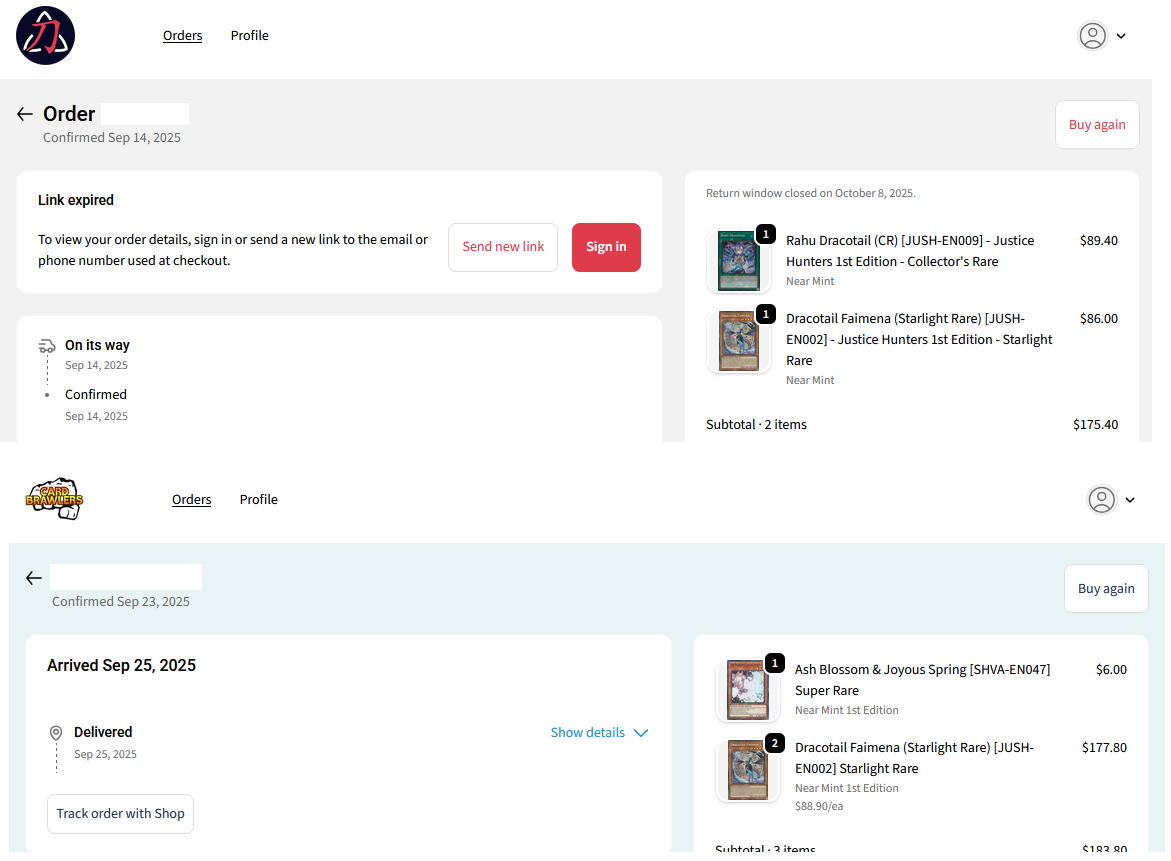This screenshot has height=861, width=1171.
Task: Open Dracotail Faimena thumbnail priced $177.80
Action: tap(748, 770)
